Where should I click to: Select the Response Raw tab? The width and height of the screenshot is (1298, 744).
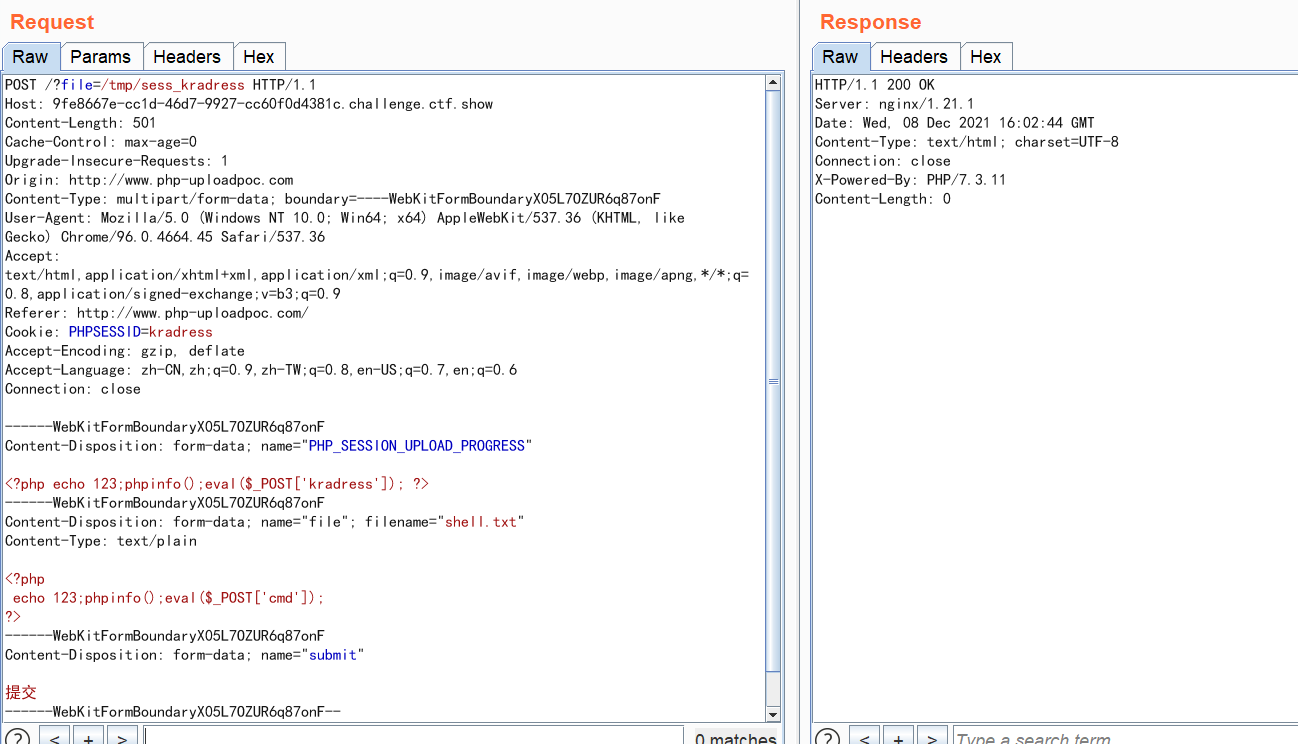point(840,56)
